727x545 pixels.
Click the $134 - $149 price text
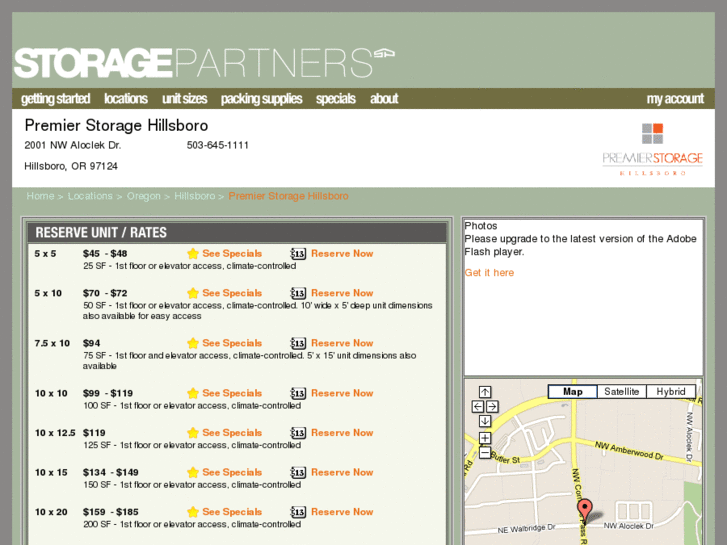tap(111, 473)
